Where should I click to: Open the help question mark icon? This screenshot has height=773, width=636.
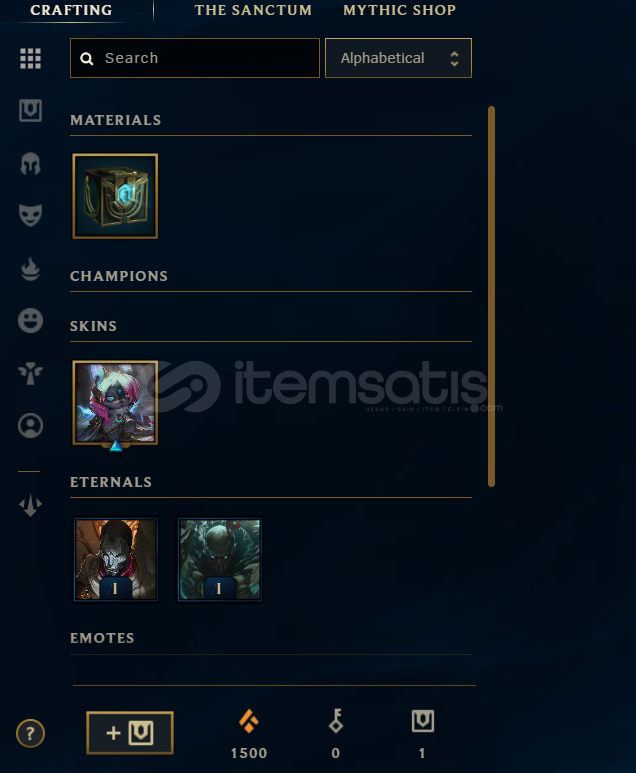(30, 734)
